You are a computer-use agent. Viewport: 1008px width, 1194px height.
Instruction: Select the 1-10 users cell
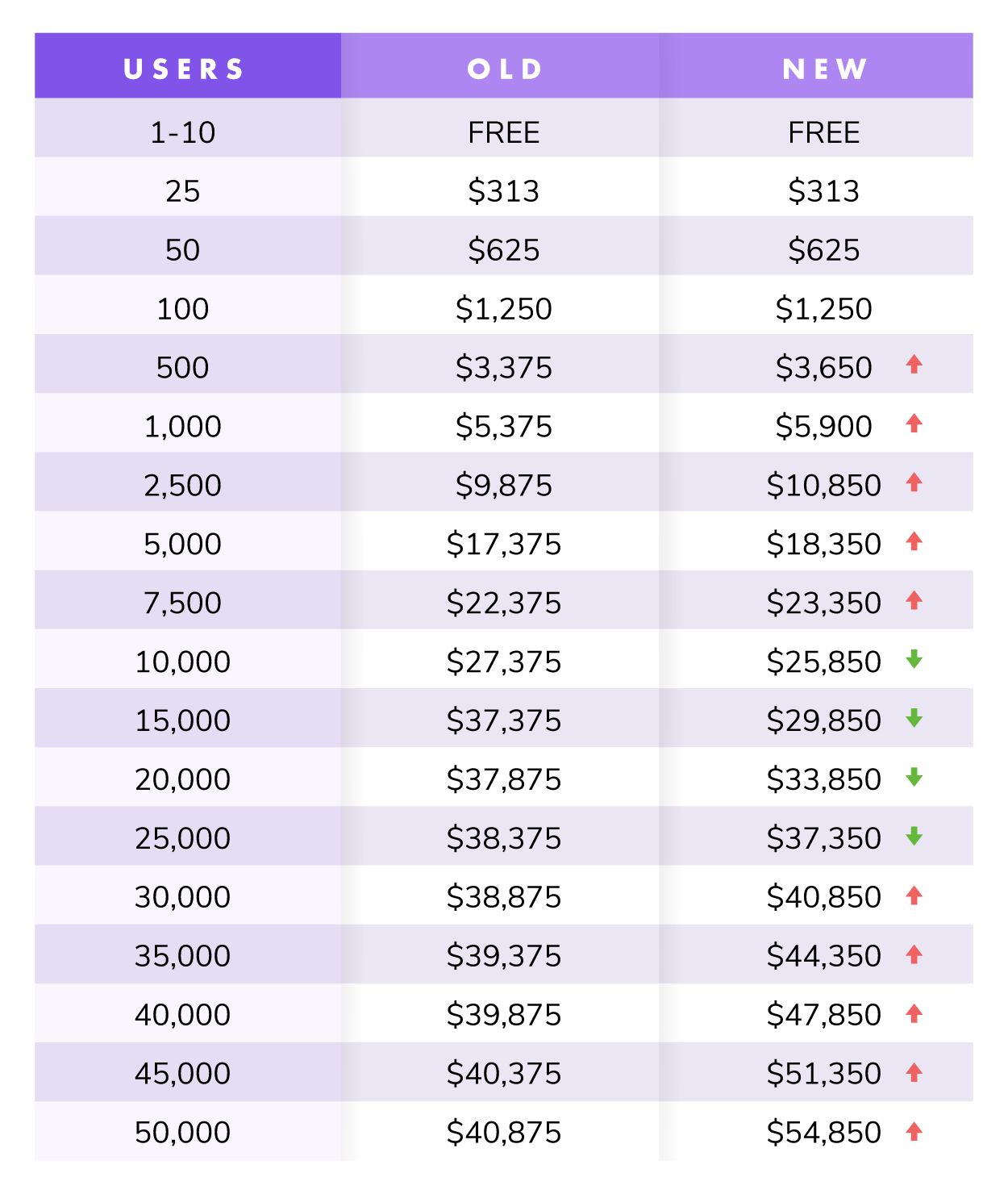(x=183, y=132)
